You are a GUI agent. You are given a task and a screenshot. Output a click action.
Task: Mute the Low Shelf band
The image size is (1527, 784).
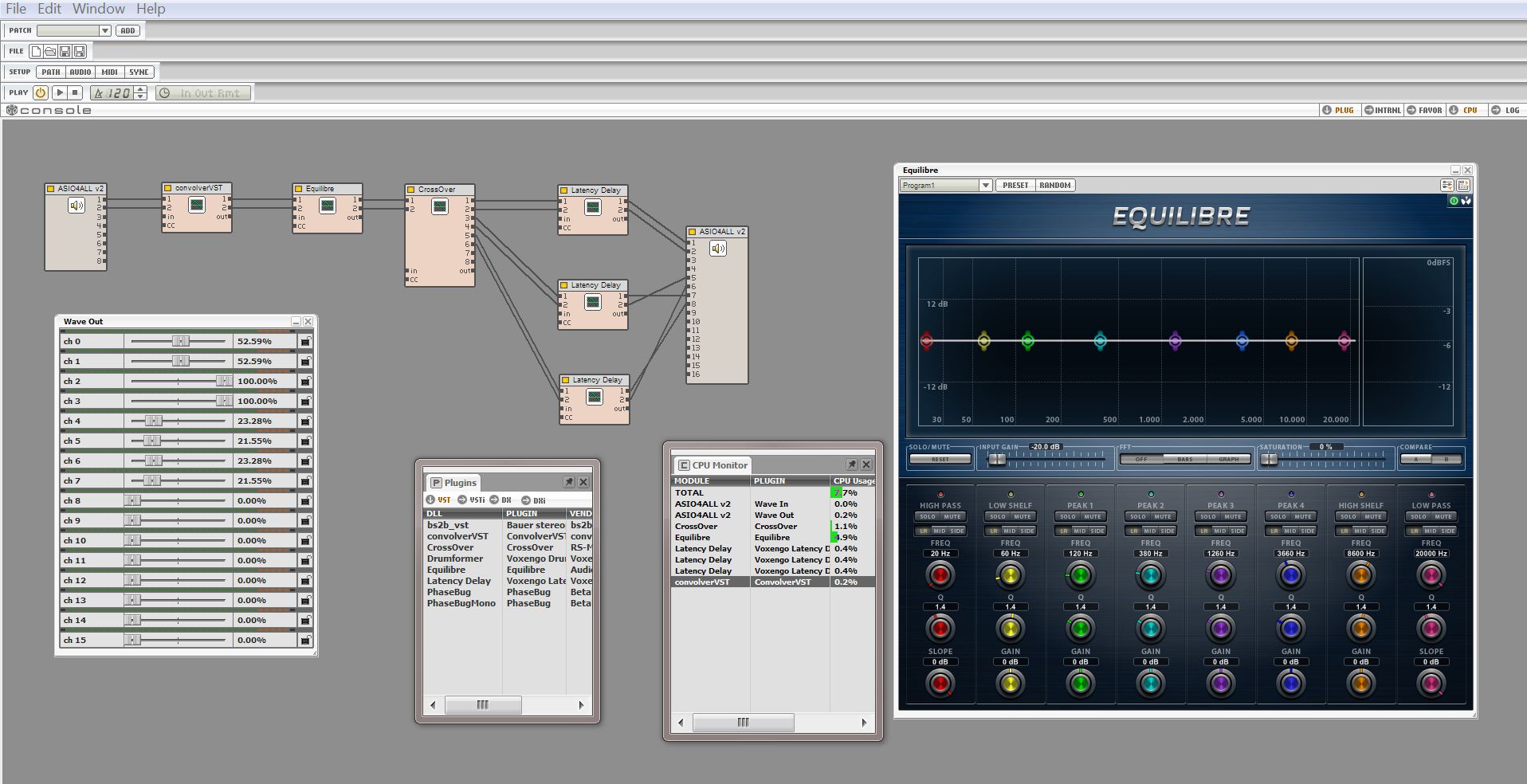point(1023,516)
